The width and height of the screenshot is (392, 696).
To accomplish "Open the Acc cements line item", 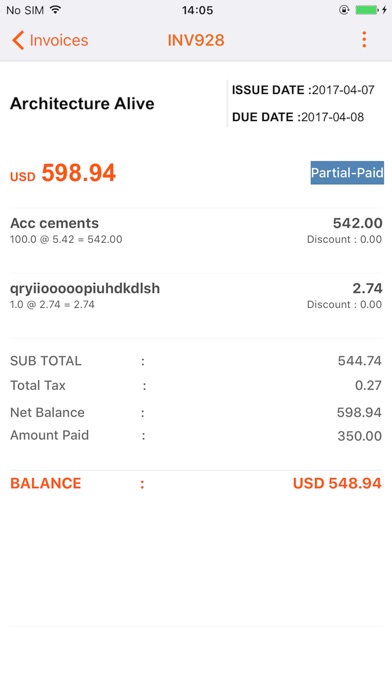I will click(196, 231).
